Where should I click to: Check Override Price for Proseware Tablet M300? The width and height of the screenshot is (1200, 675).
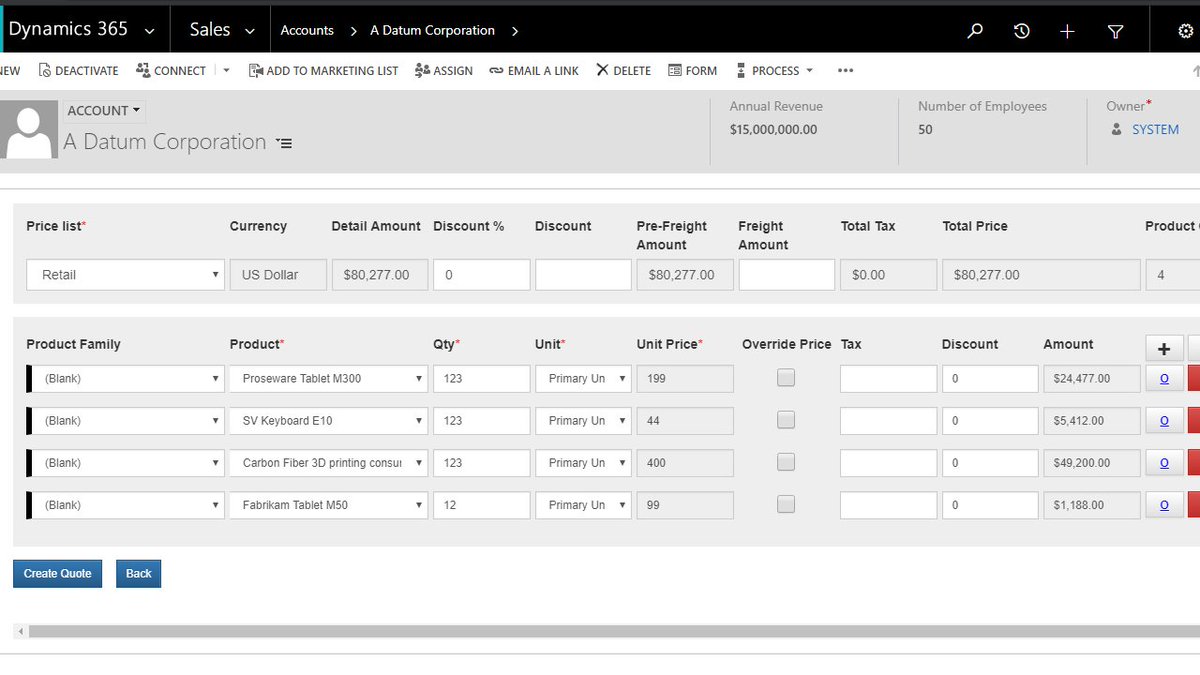[x=786, y=378]
